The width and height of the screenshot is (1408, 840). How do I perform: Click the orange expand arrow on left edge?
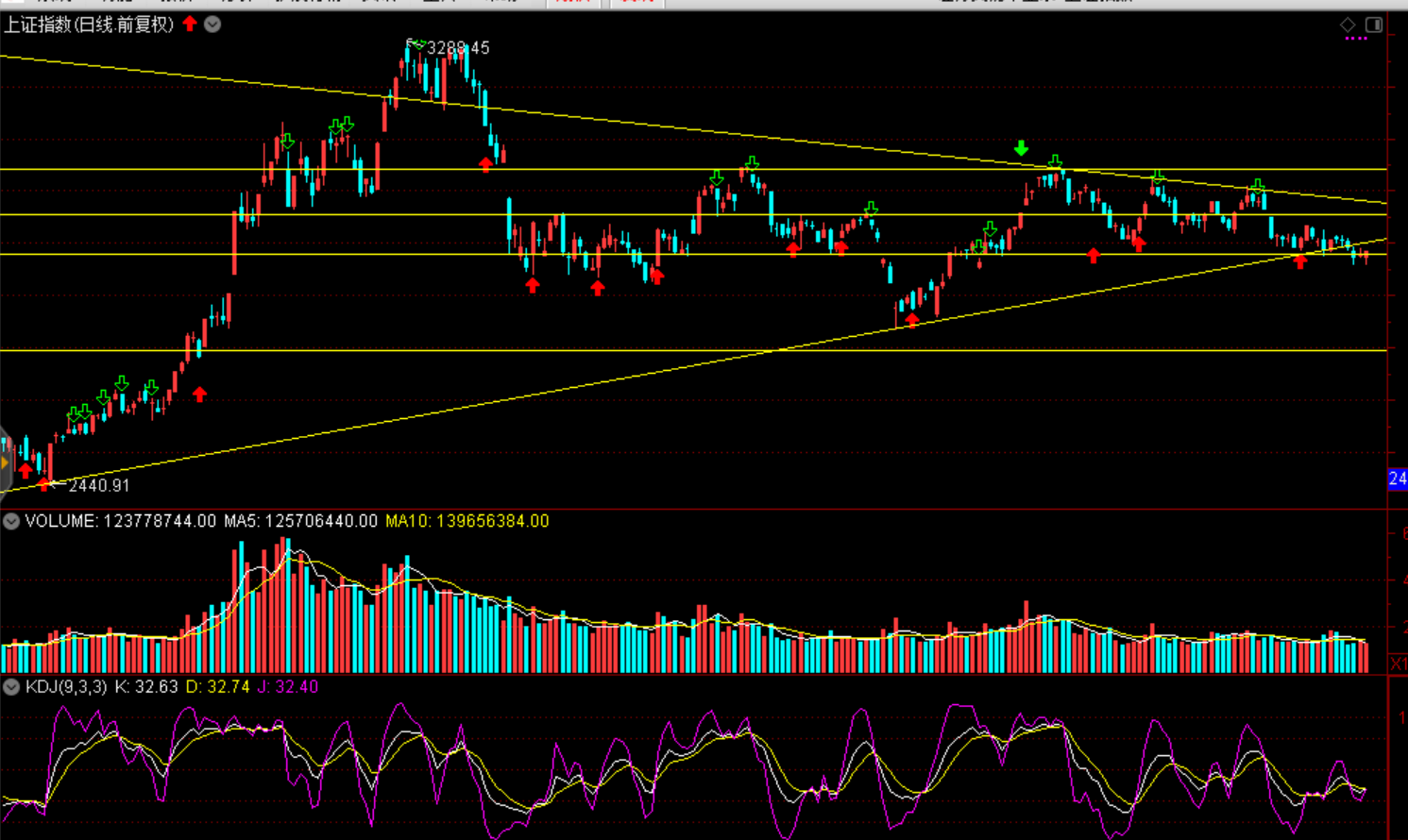(x=5, y=462)
